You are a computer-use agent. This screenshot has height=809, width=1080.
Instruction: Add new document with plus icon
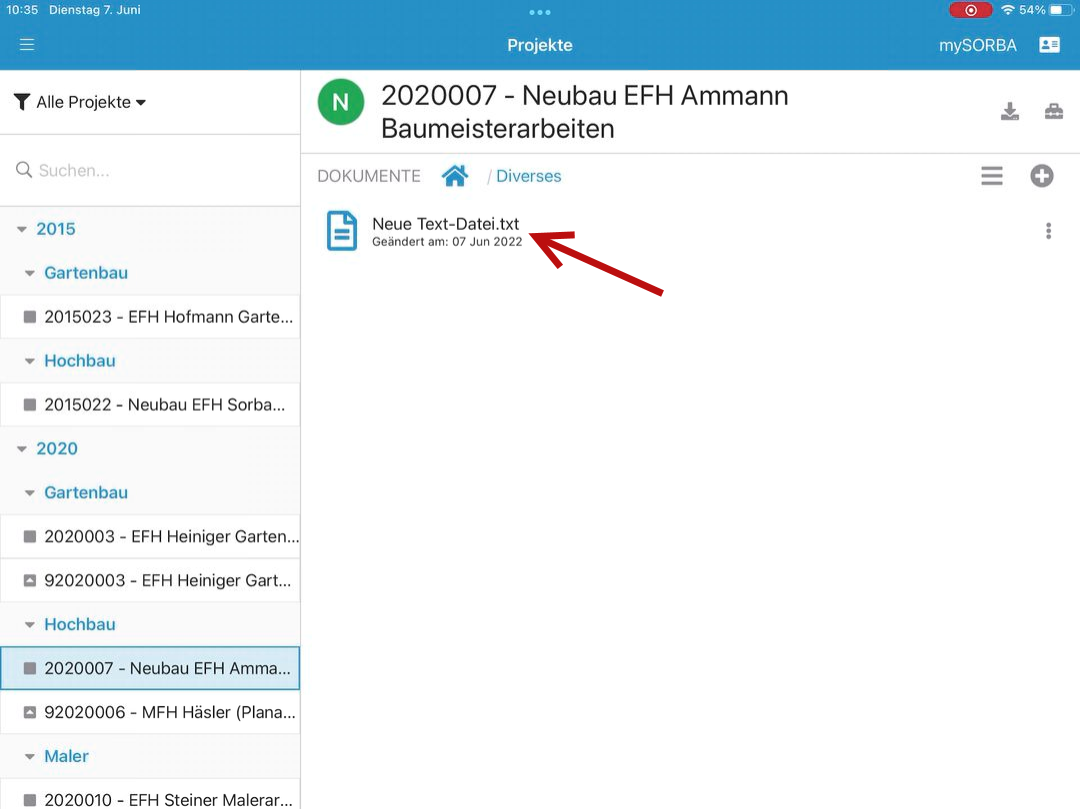coord(1042,176)
